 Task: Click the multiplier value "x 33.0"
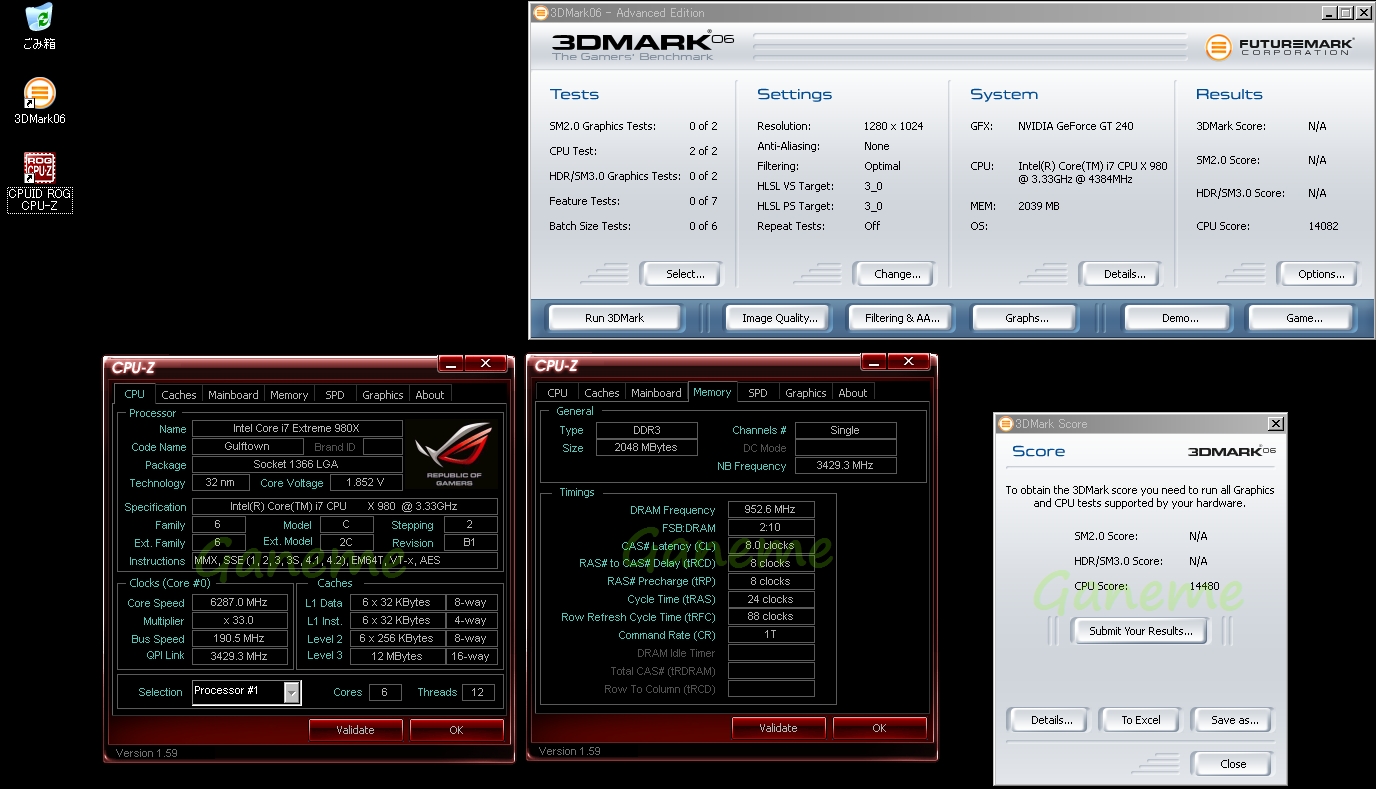[x=239, y=621]
